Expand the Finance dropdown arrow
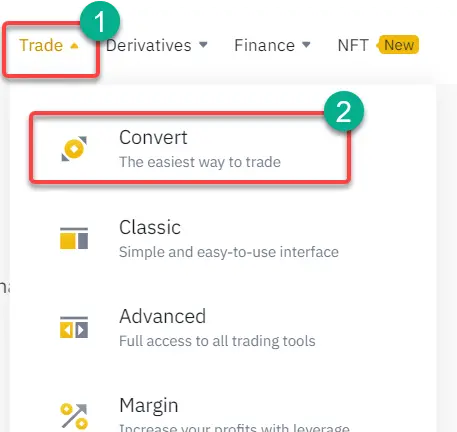457x432 pixels. click(x=306, y=44)
